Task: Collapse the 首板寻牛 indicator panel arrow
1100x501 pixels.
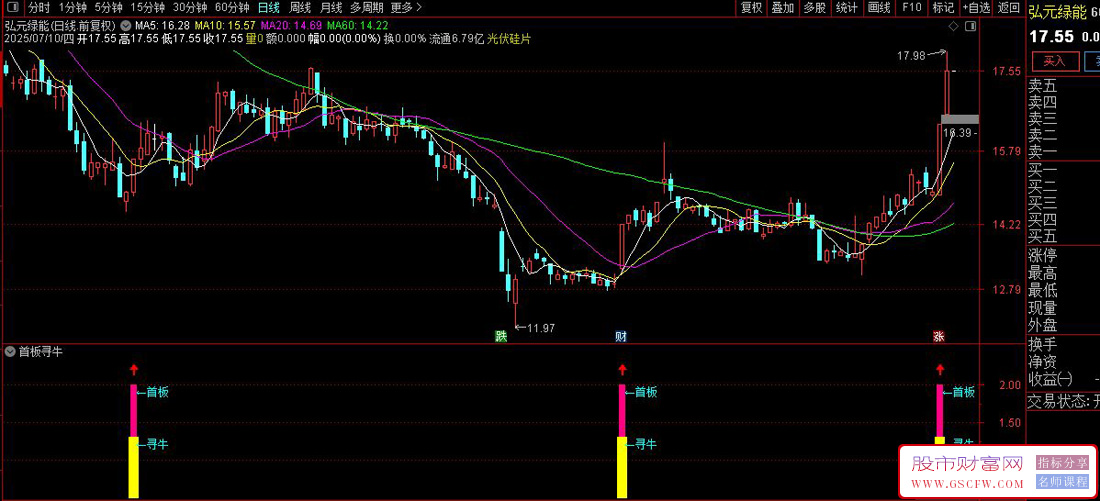Action: pyautogui.click(x=10, y=352)
